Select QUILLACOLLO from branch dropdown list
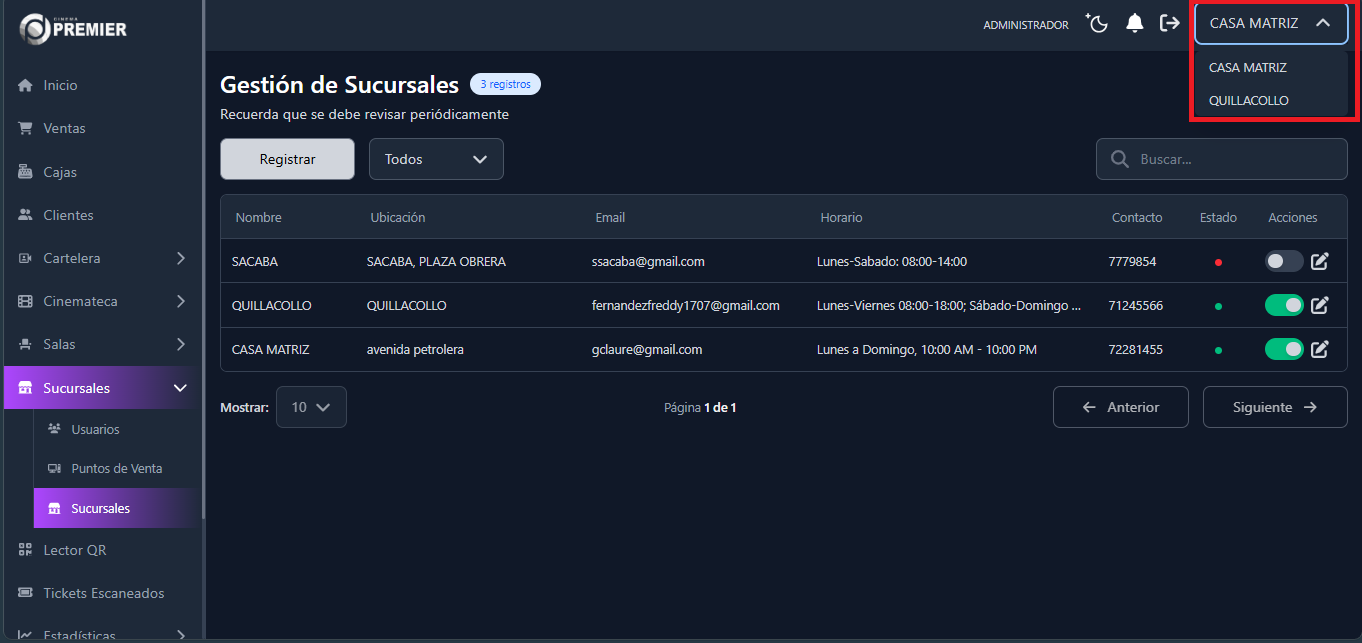Viewport: 1362px width, 643px height. 1249,101
